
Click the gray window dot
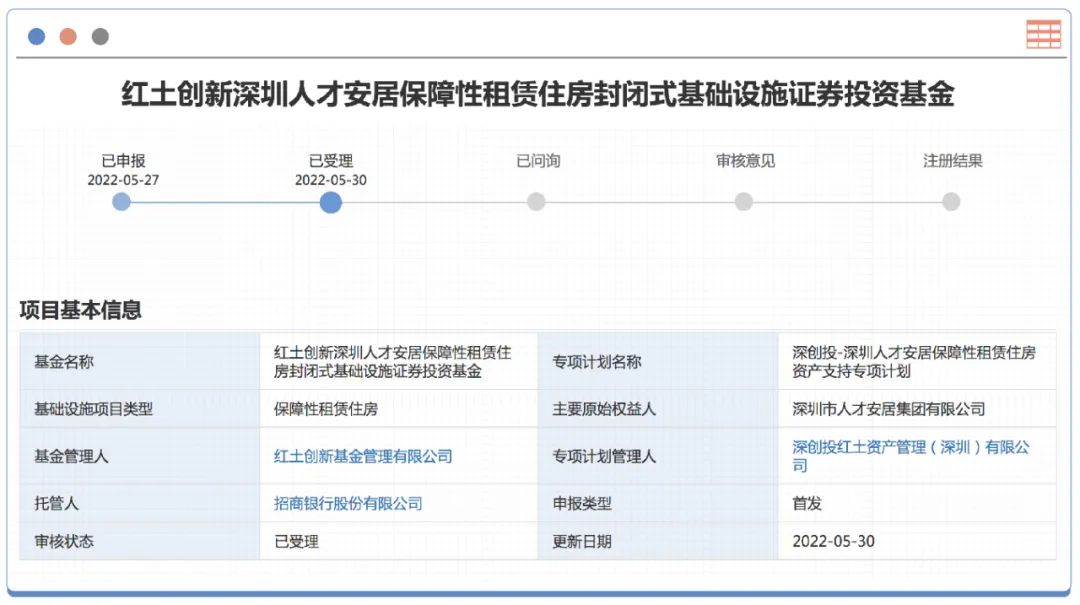(x=100, y=37)
